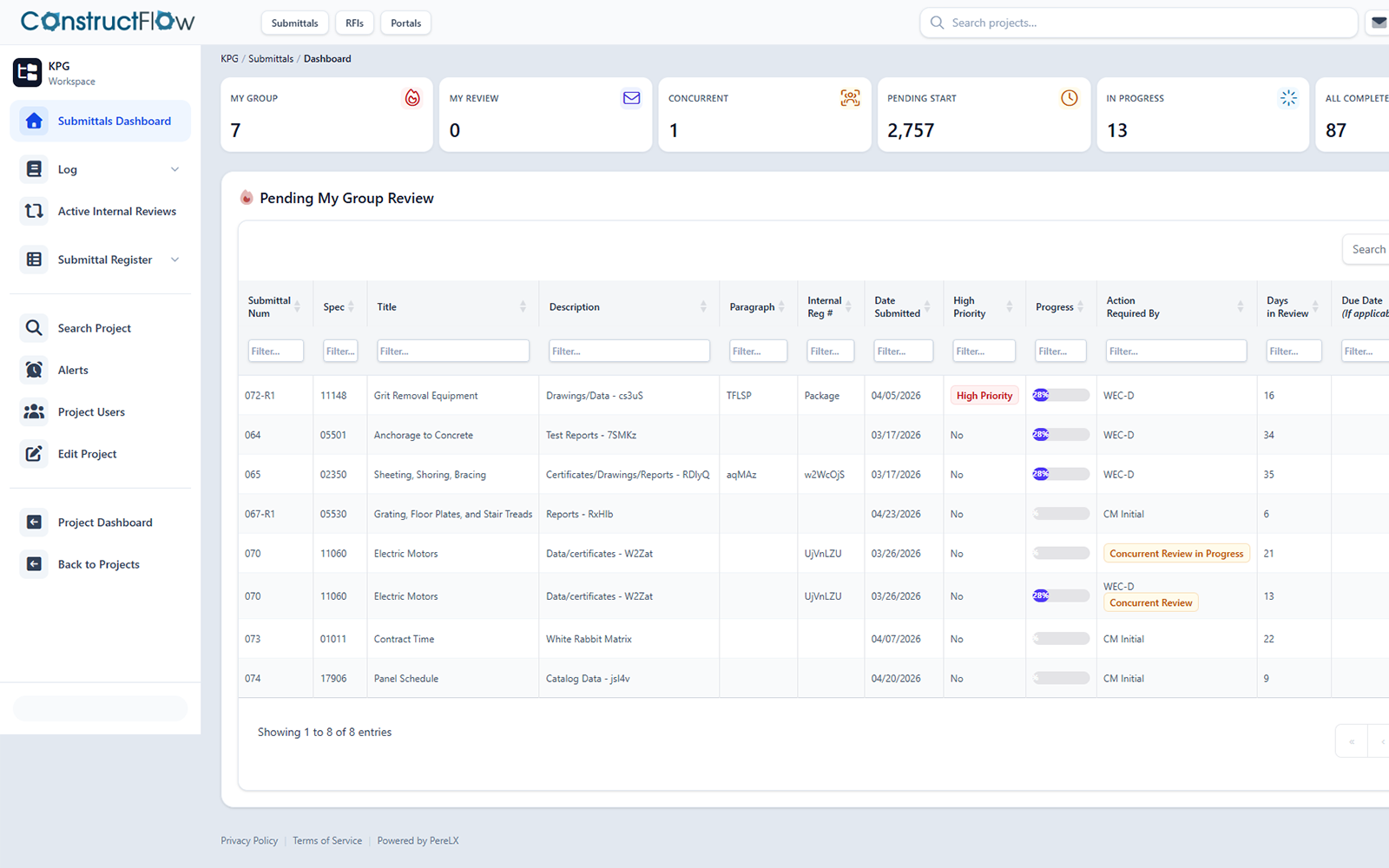Open the Portals top menu
The height and width of the screenshot is (868, 1389).
coord(405,23)
